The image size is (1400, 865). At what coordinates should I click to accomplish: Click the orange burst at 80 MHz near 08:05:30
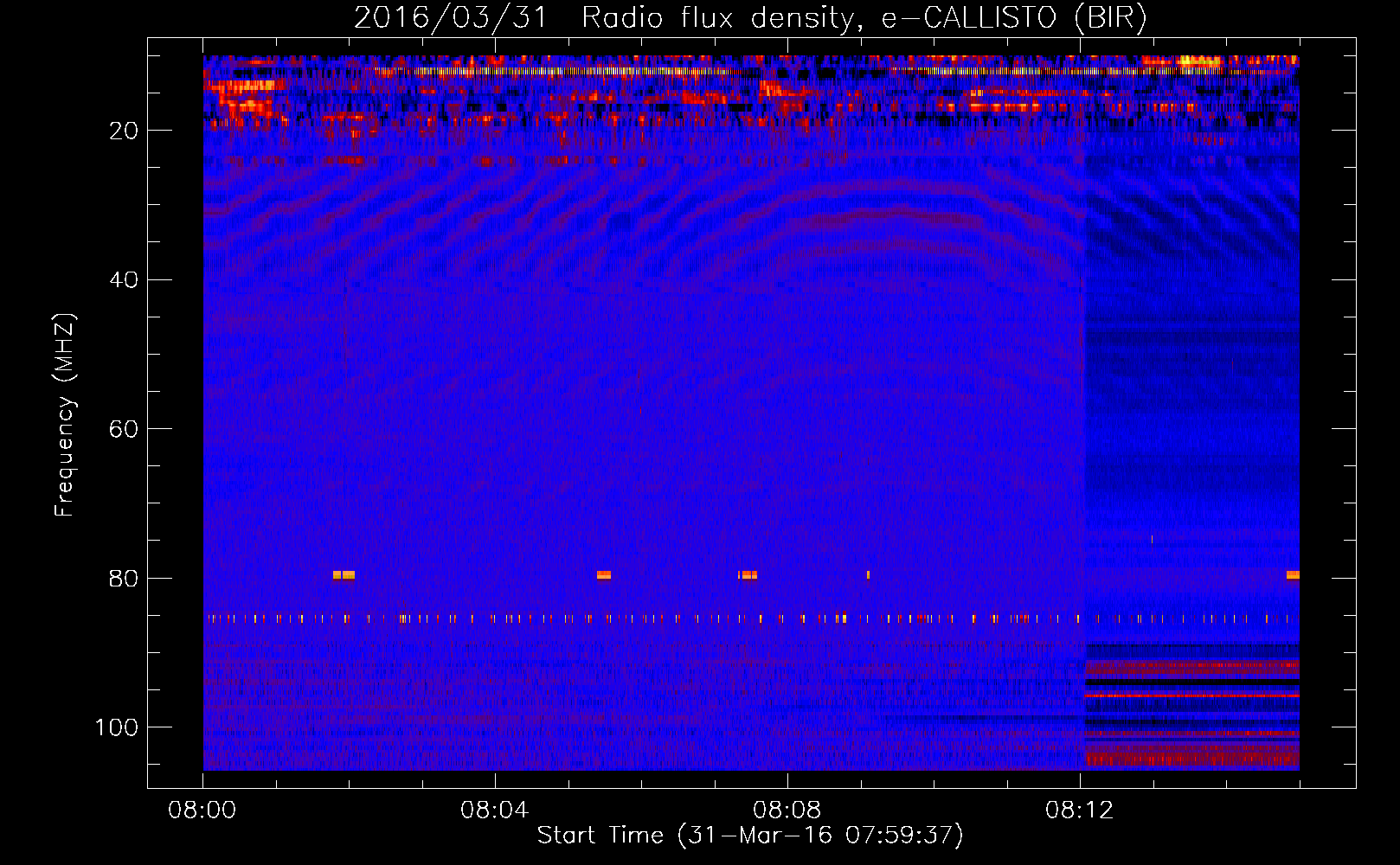tap(604, 575)
